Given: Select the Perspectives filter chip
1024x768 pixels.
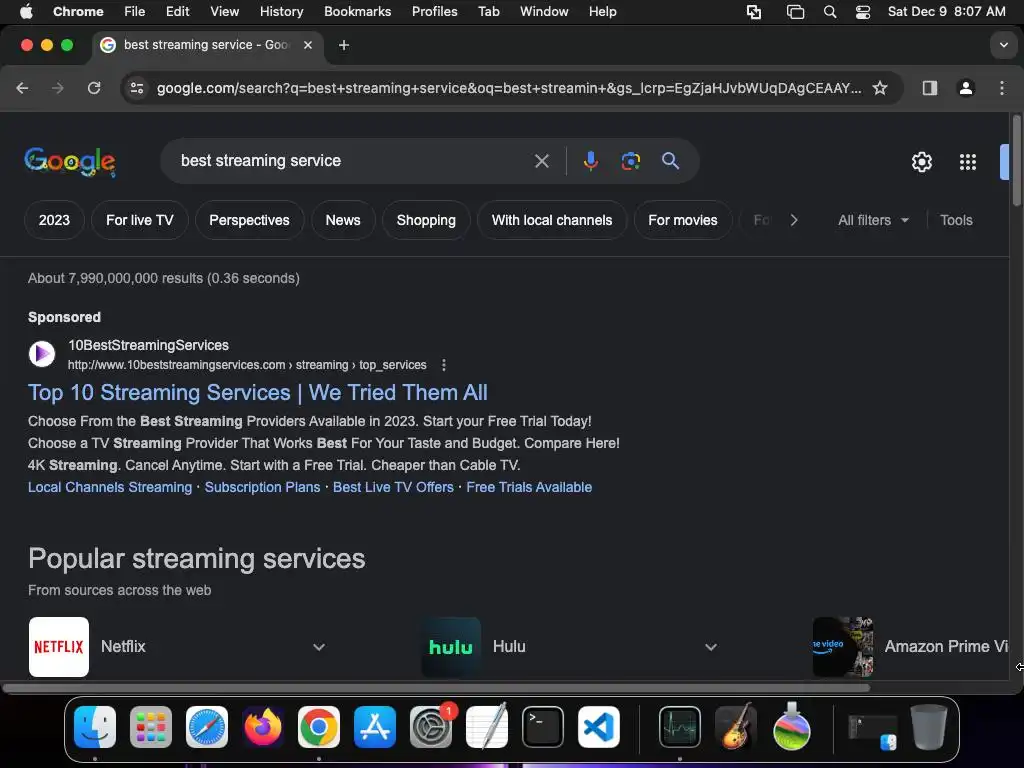Looking at the screenshot, I should [x=249, y=220].
